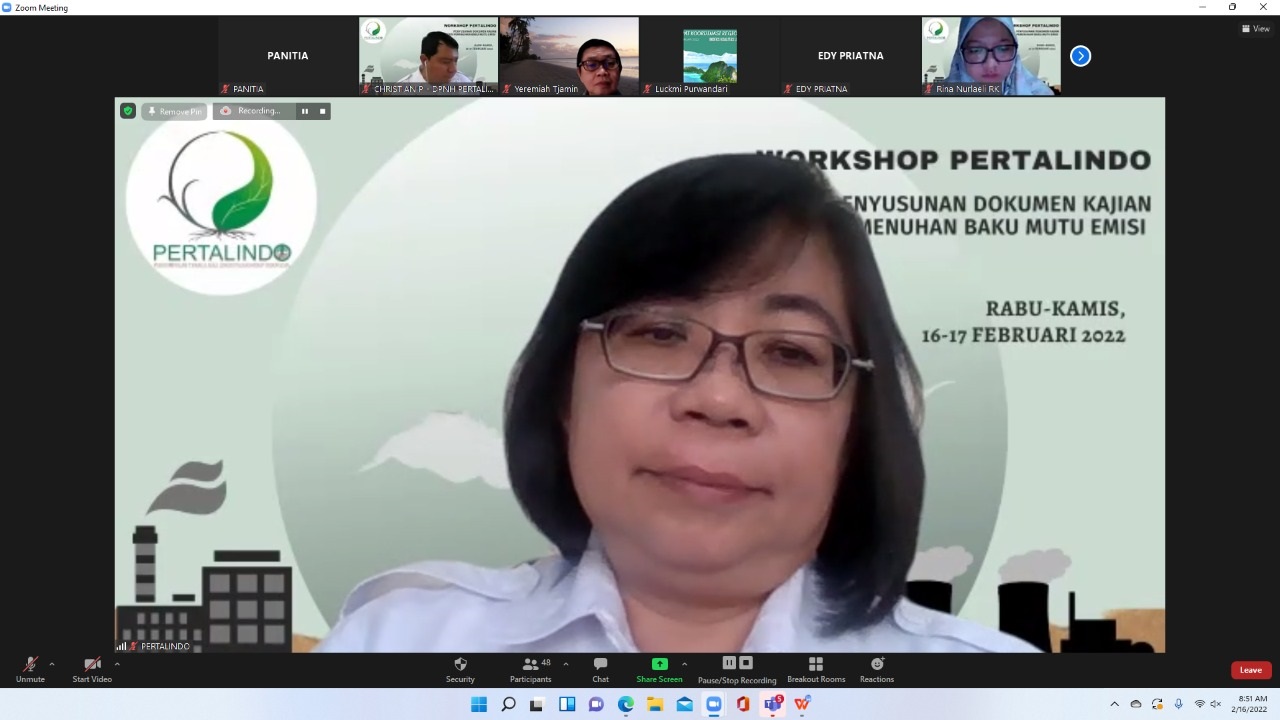Pause recording in the top-left recording indicator
Viewport: 1280px width, 720px height.
tap(305, 111)
